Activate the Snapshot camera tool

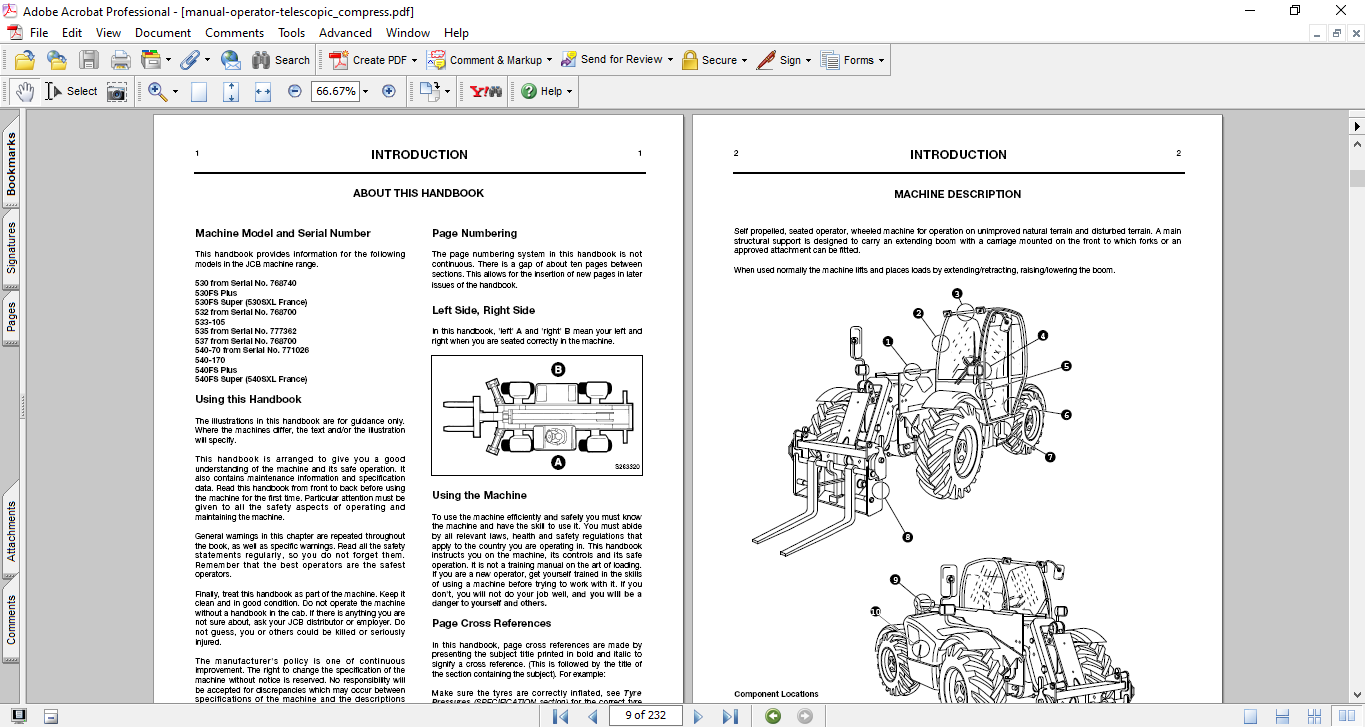[117, 91]
